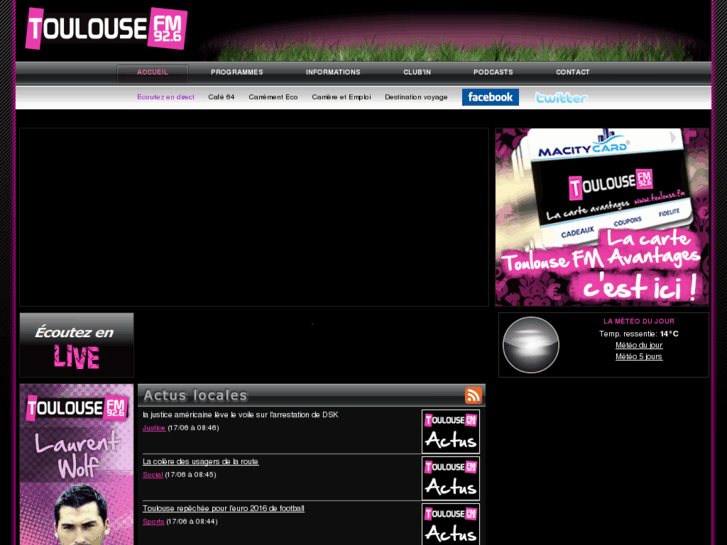Subscribe via the orange RSS feed icon
Image resolution: width=727 pixels, height=545 pixels.
(473, 396)
